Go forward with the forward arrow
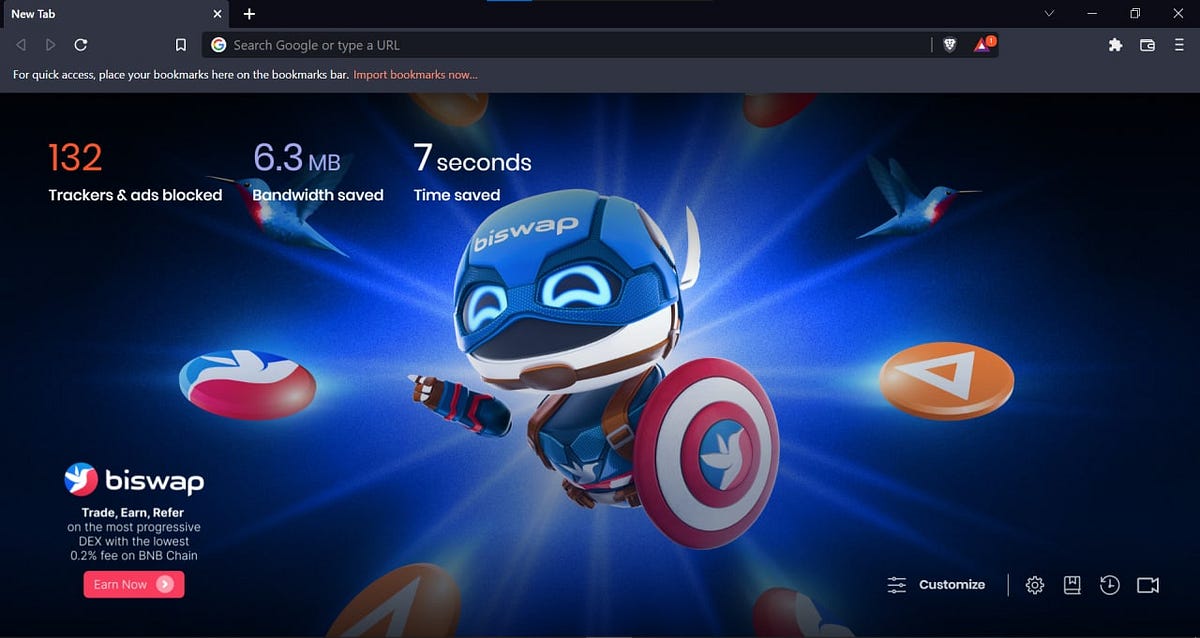1200x638 pixels. 51,45
